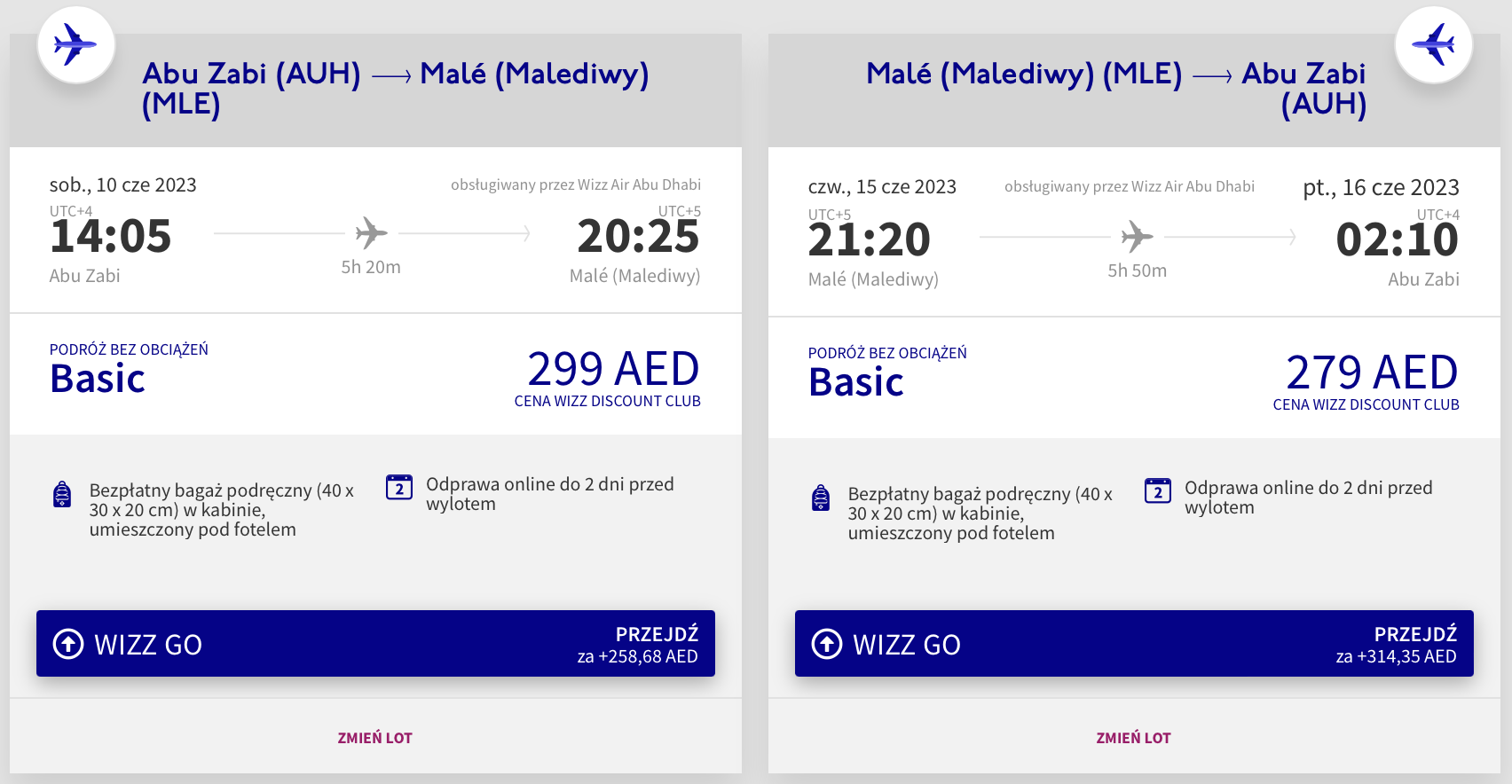Upgrade to WIZZ GO for +314,35 AED

(x=1134, y=644)
